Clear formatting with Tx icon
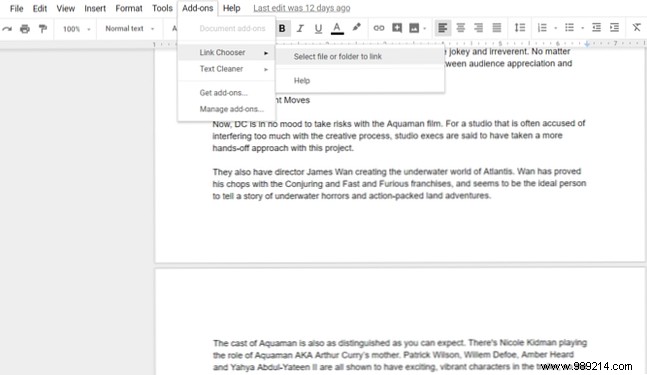 pyautogui.click(x=636, y=28)
